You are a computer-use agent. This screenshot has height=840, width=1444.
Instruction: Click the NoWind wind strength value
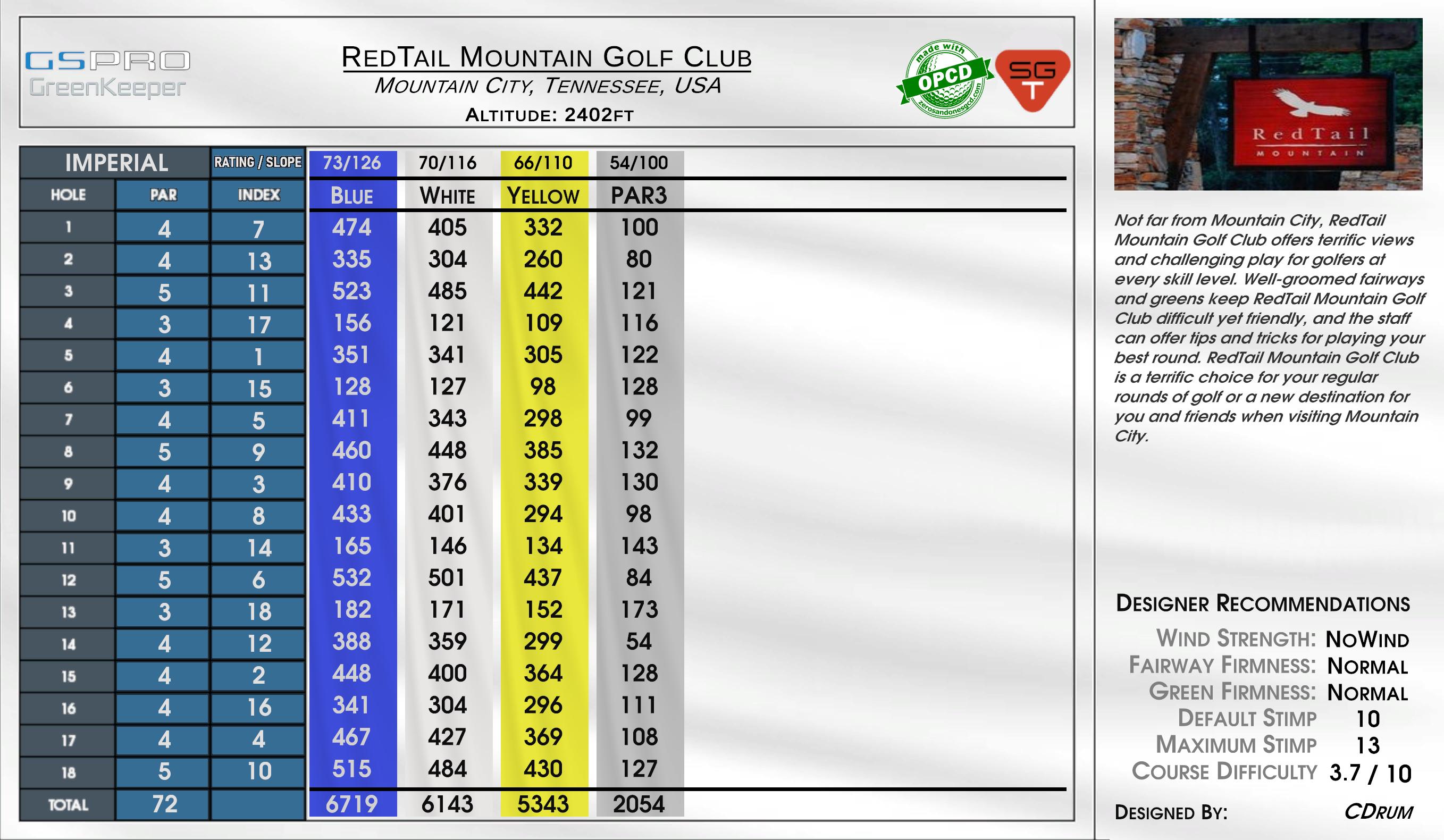point(1368,639)
